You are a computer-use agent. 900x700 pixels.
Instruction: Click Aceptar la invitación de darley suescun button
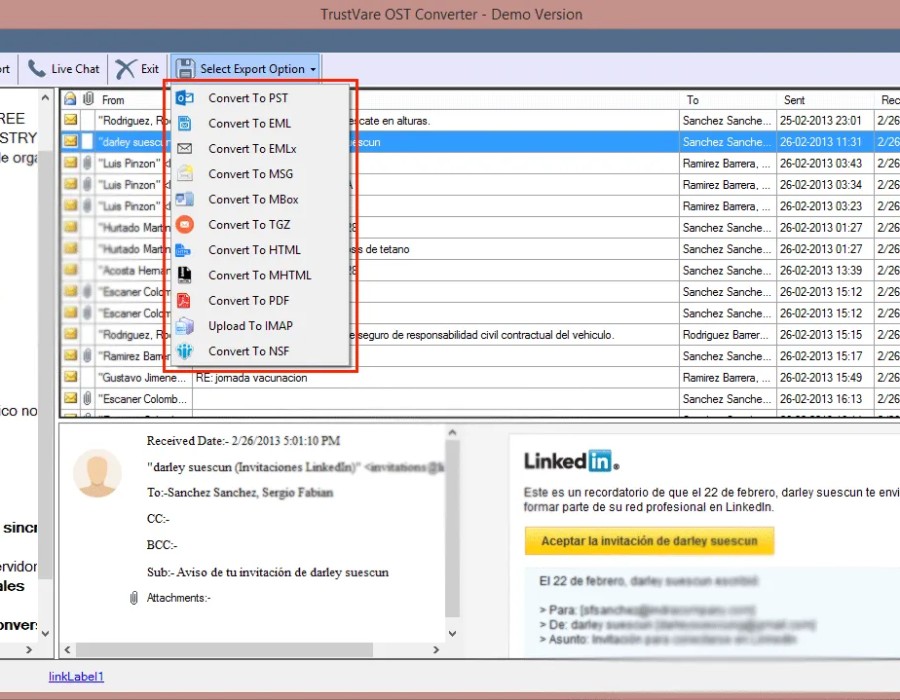(649, 541)
